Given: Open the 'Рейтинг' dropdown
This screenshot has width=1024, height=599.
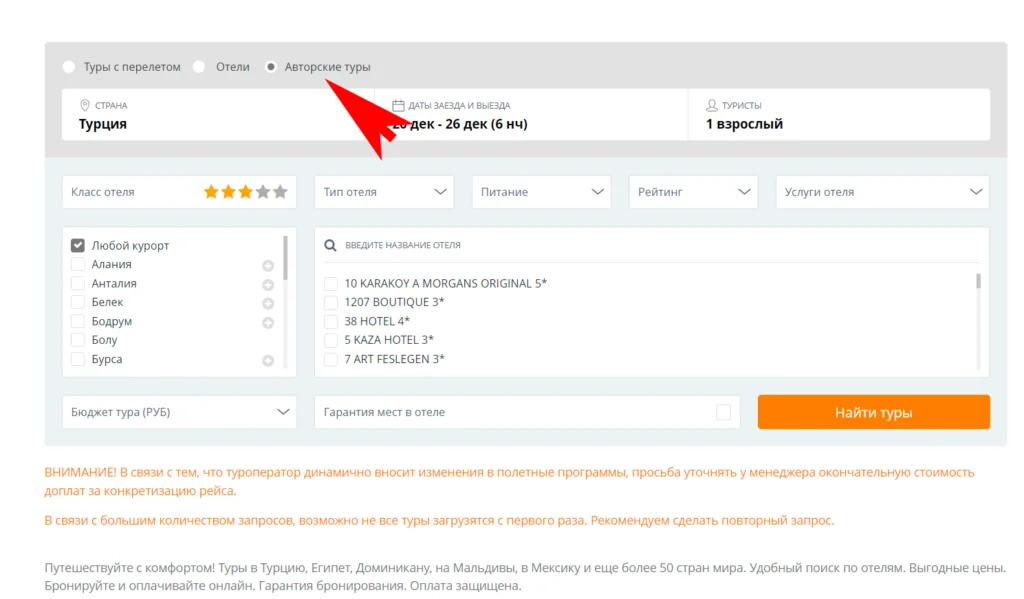Looking at the screenshot, I should coord(693,192).
